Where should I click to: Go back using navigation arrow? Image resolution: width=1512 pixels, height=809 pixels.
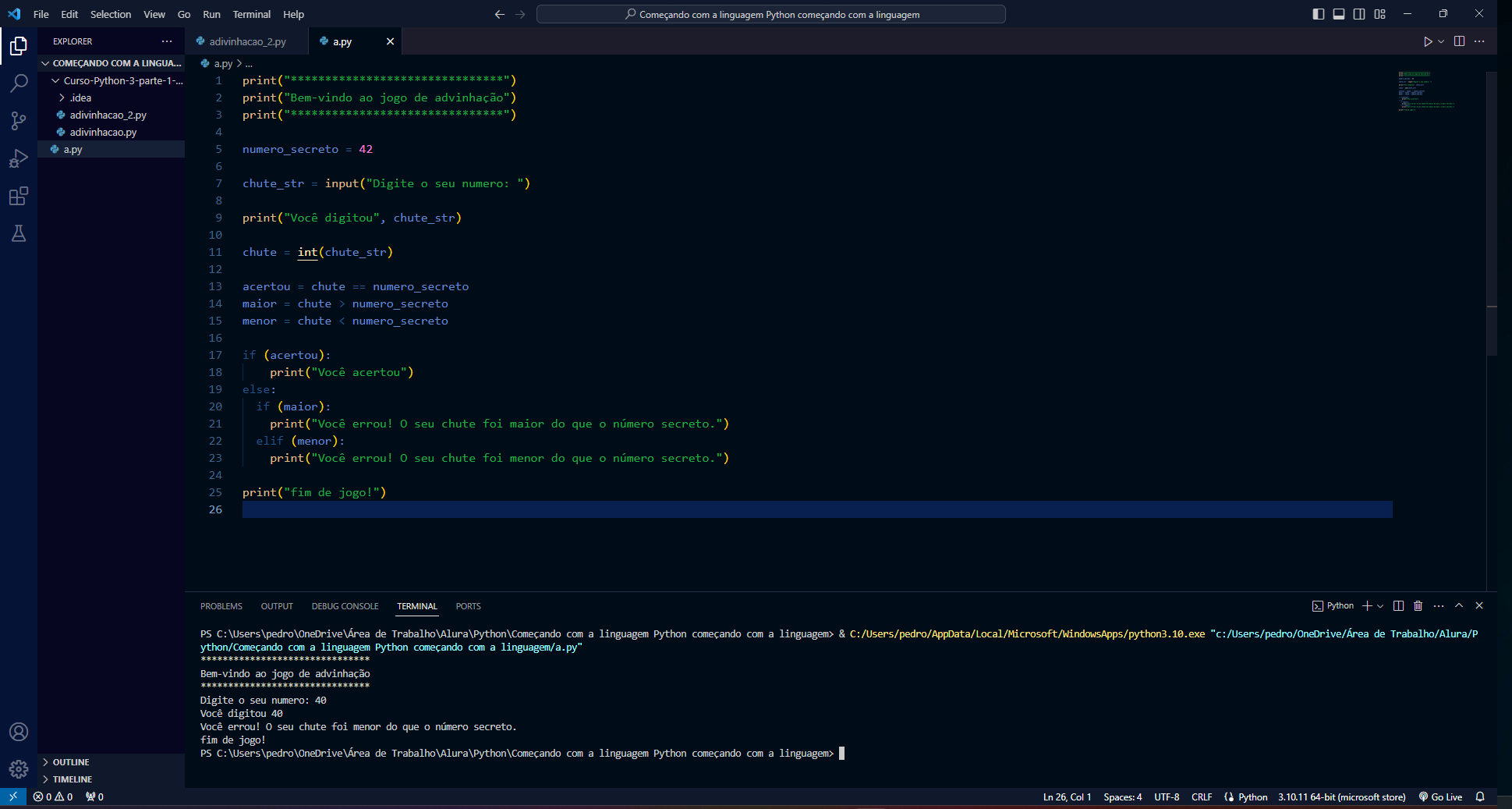point(500,14)
